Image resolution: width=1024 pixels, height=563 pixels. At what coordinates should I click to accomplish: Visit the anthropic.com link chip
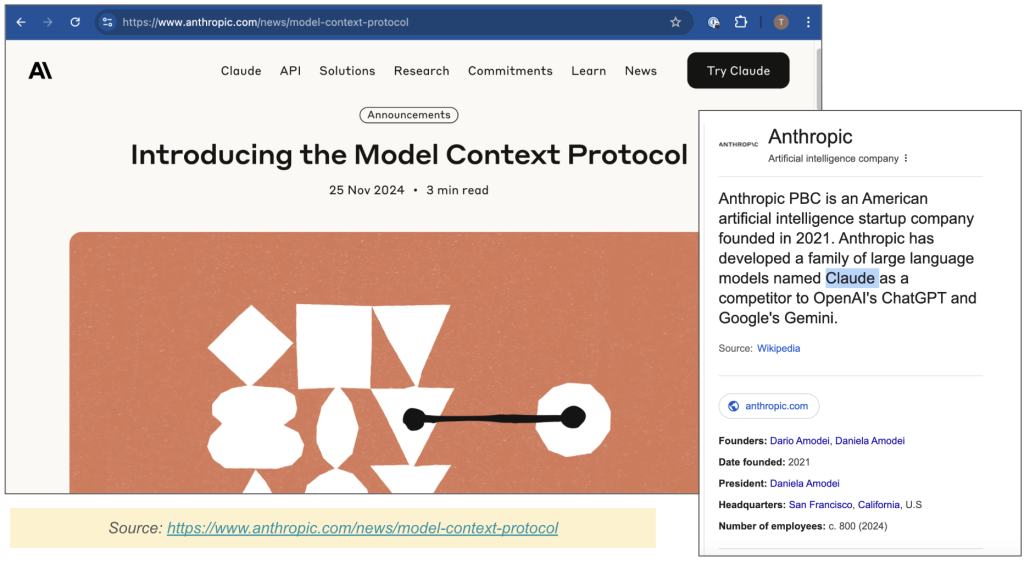pyautogui.click(x=769, y=406)
